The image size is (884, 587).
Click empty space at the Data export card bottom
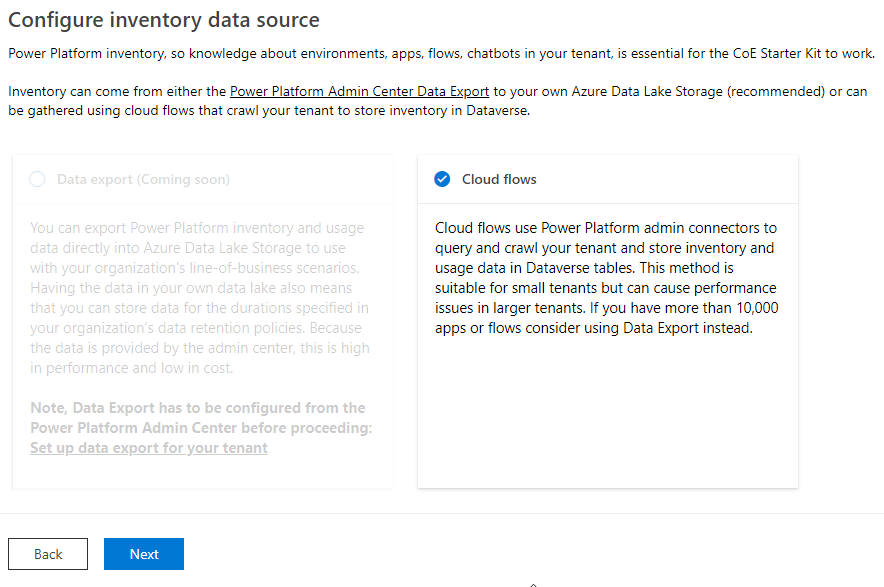point(200,473)
